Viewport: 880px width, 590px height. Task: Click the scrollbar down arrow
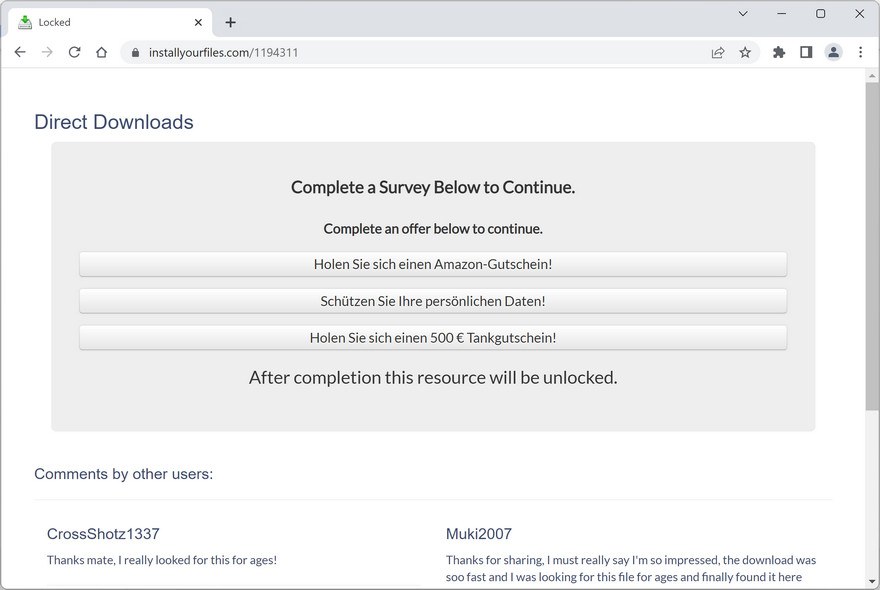872,581
